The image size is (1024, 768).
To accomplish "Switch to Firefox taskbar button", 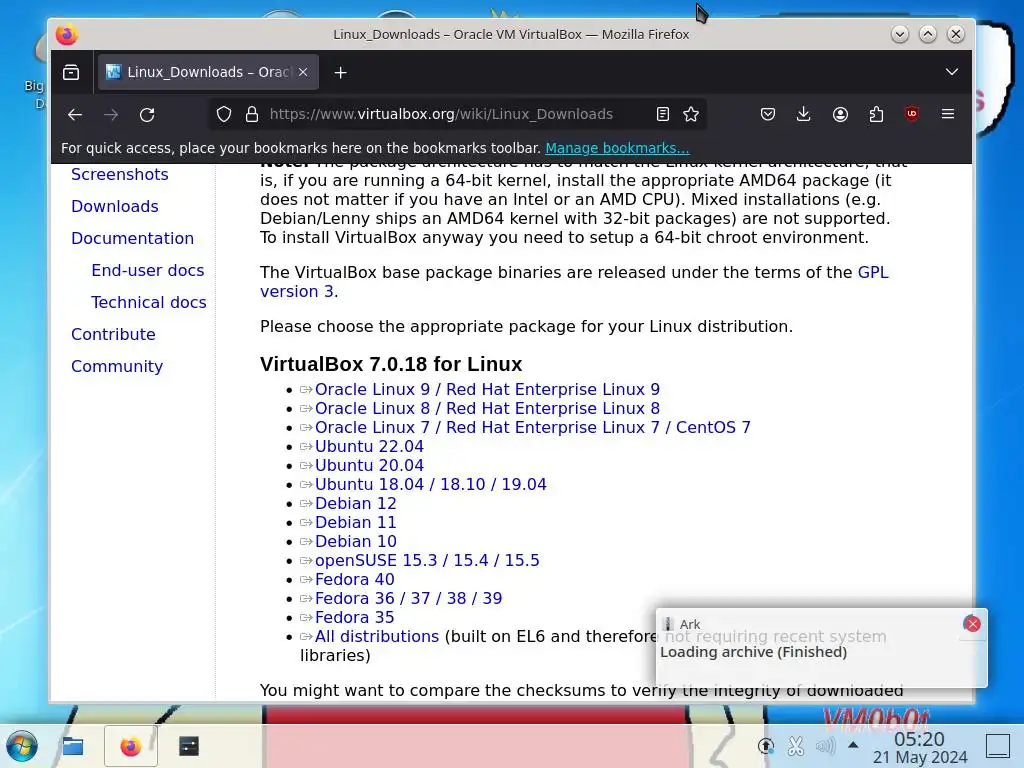I will [x=131, y=746].
